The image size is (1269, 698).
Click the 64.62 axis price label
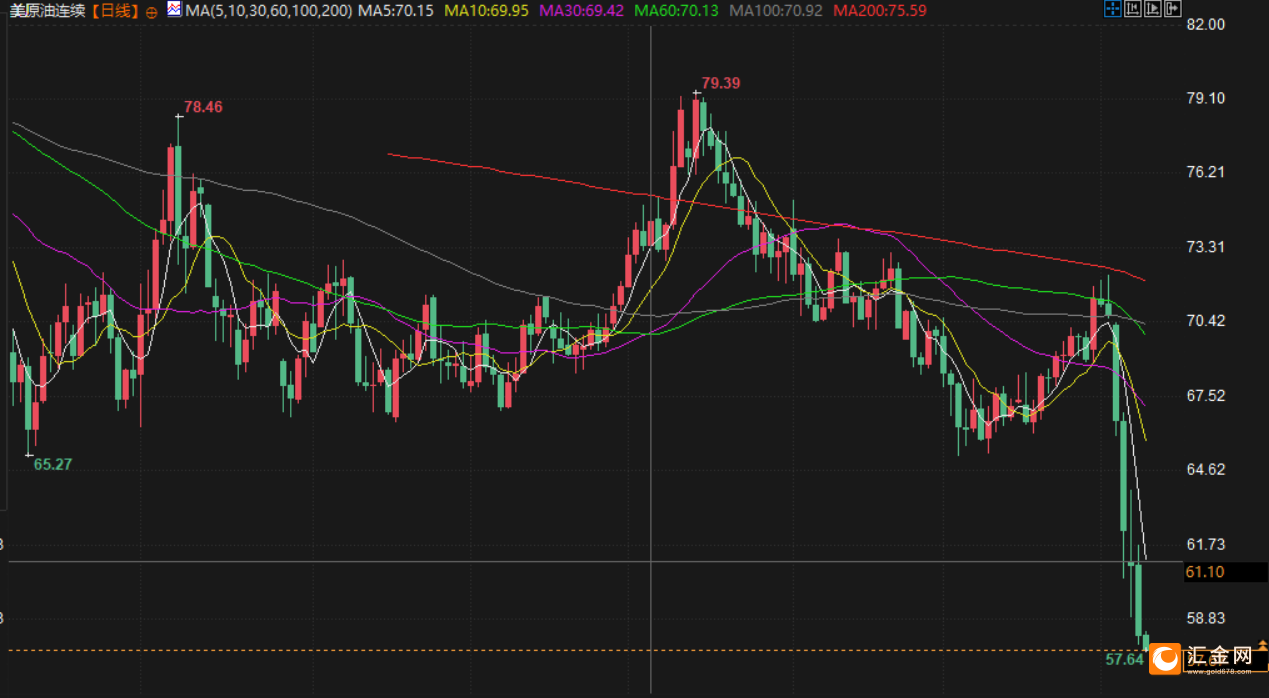coord(1205,469)
